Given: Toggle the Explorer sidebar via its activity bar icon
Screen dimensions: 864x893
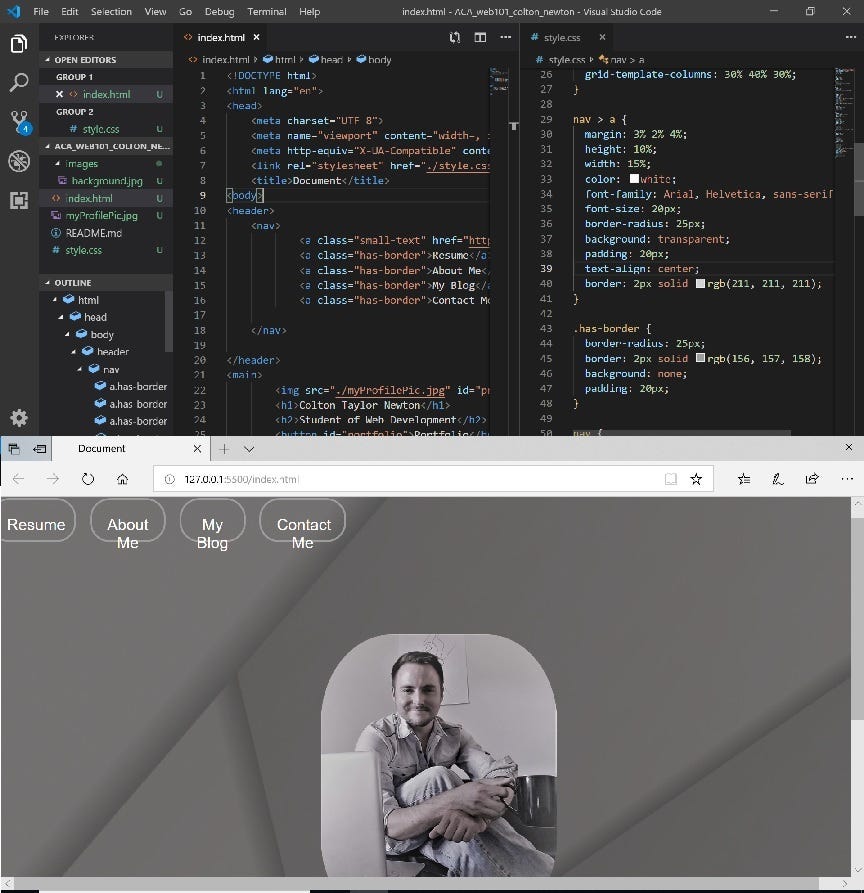Looking at the screenshot, I should [x=18, y=44].
